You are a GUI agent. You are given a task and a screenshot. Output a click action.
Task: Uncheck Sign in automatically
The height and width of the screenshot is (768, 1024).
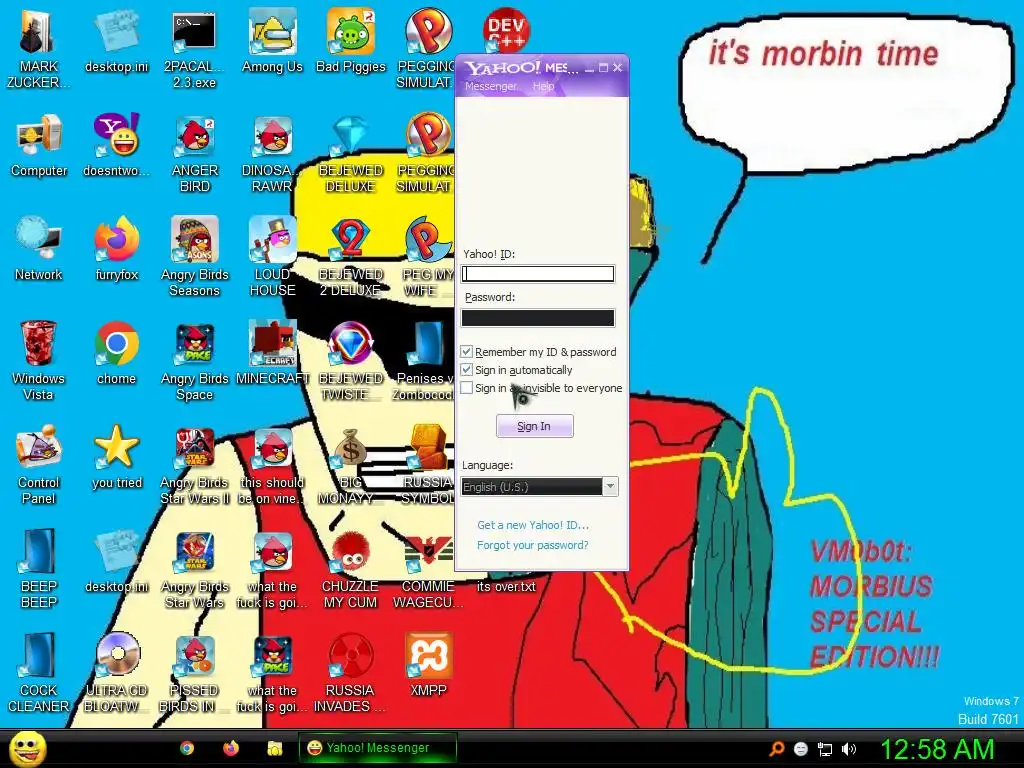[x=466, y=370]
